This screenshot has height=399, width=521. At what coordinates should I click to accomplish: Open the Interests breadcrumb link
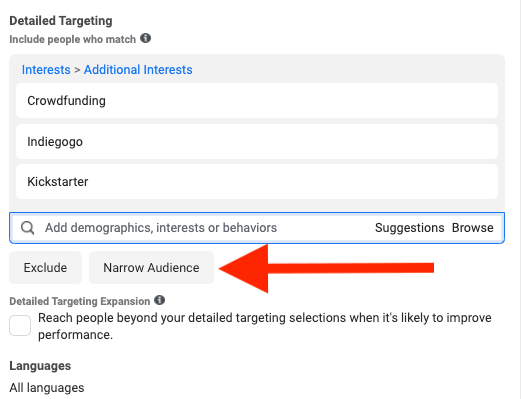tap(46, 70)
